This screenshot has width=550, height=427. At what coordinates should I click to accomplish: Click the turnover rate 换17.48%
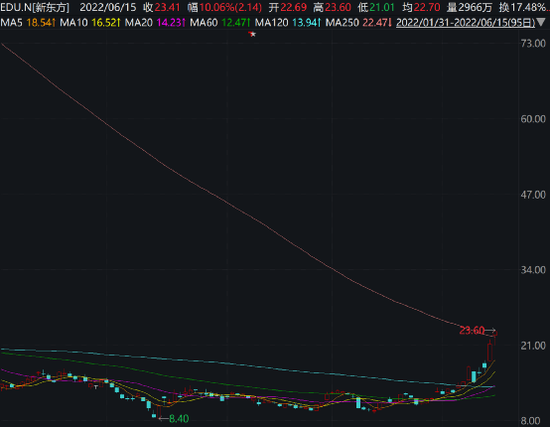coord(524,7)
